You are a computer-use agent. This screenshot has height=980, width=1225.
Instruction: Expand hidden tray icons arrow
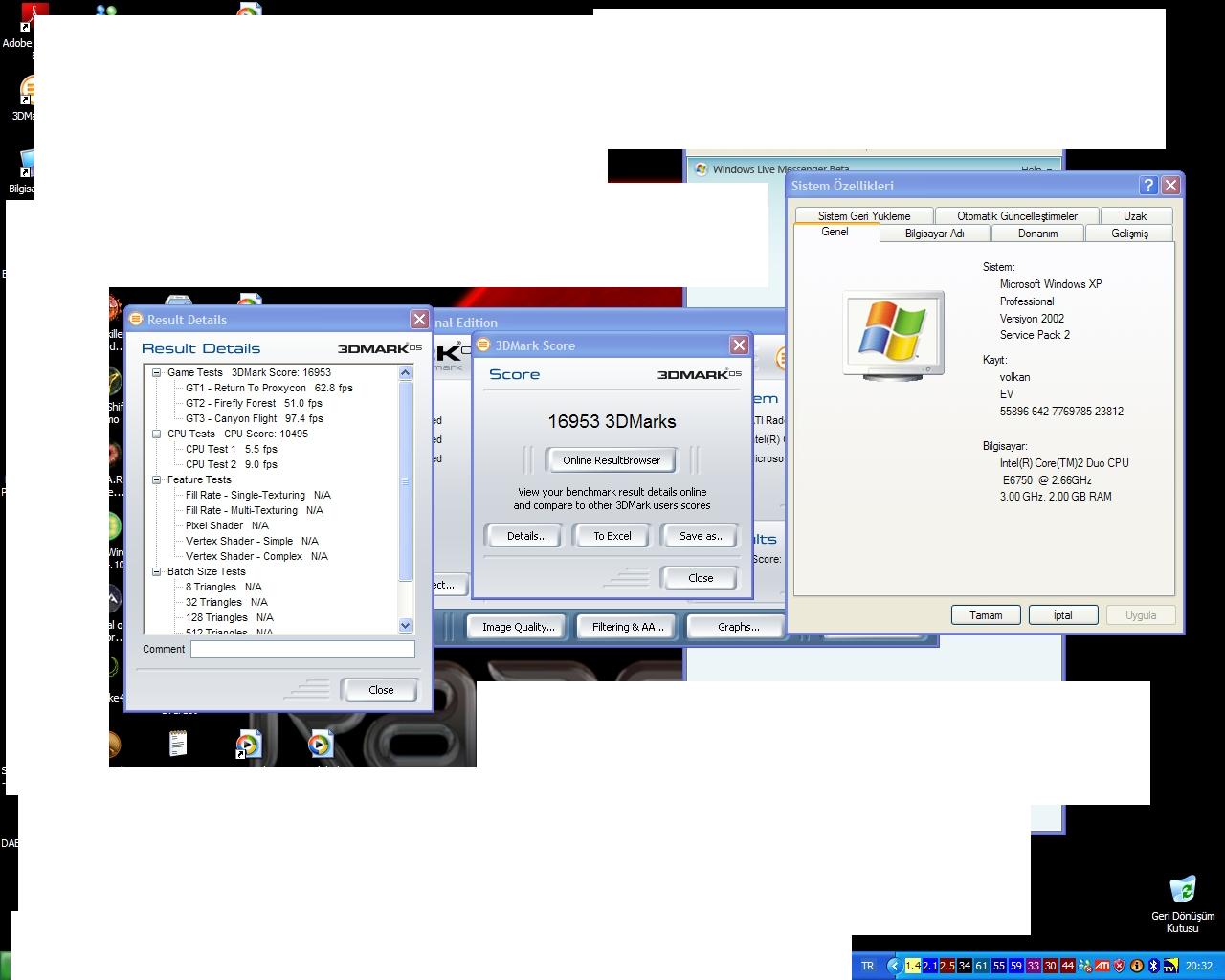[x=894, y=966]
